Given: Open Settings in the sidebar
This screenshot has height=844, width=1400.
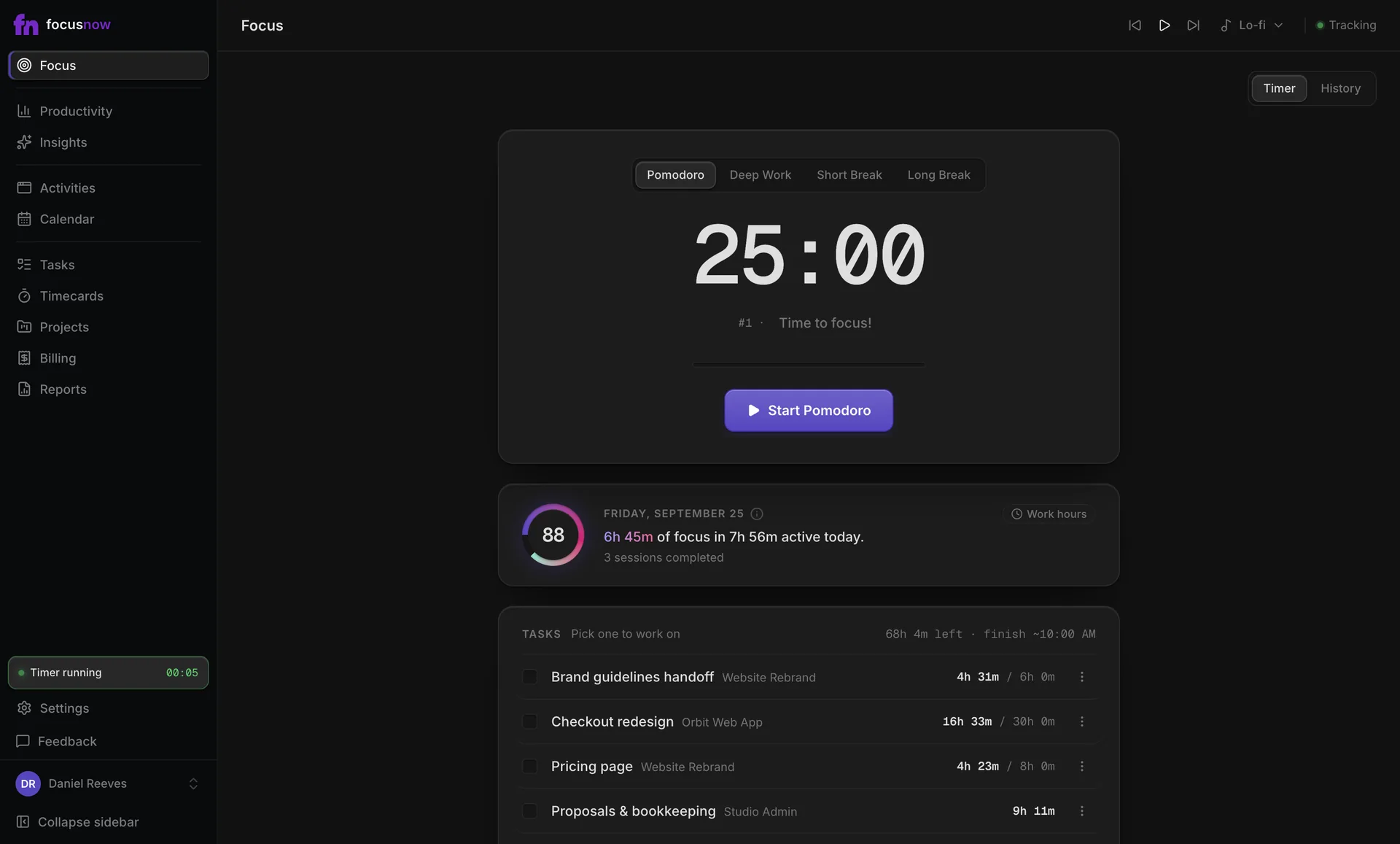Looking at the screenshot, I should tap(108, 708).
